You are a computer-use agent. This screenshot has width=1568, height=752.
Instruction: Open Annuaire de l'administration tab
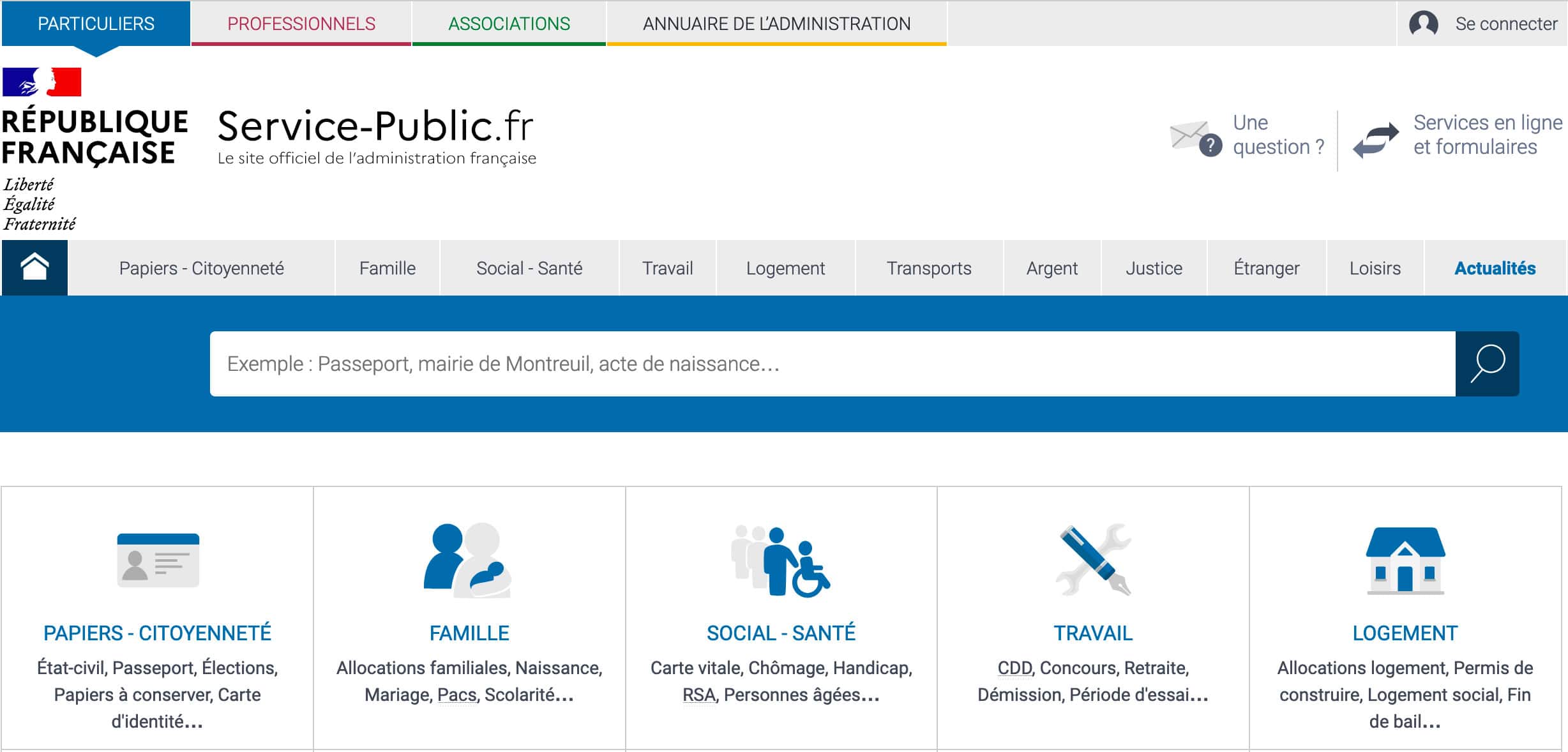[776, 24]
